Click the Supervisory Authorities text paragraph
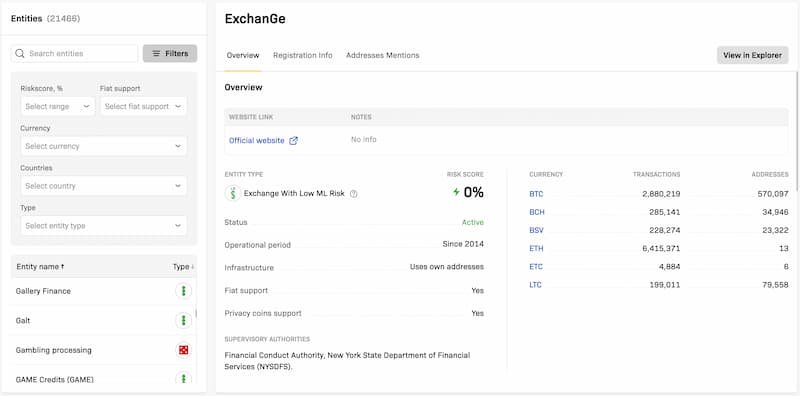Viewport: 800px width, 396px height. pyautogui.click(x=347, y=360)
